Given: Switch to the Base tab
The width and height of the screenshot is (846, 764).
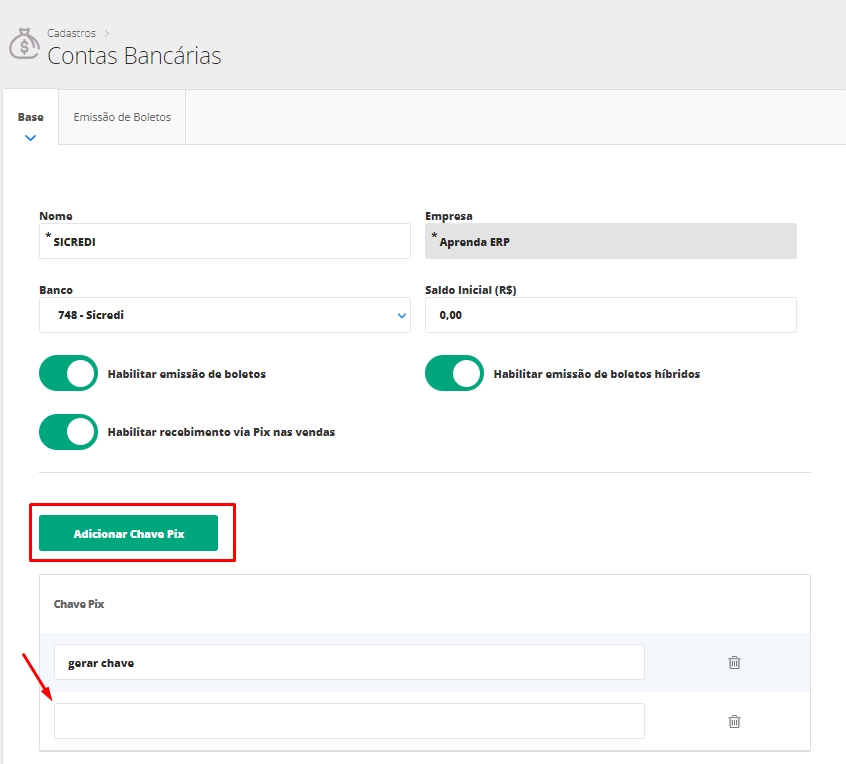Looking at the screenshot, I should 30,117.
